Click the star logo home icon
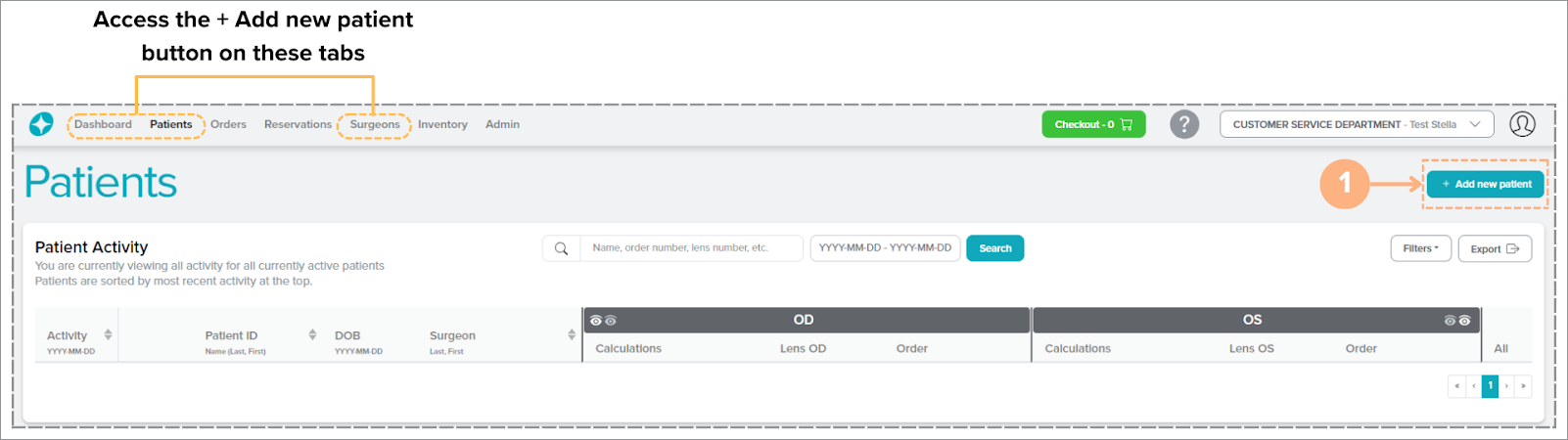Viewport: 1568px width, 440px height. 41,125
